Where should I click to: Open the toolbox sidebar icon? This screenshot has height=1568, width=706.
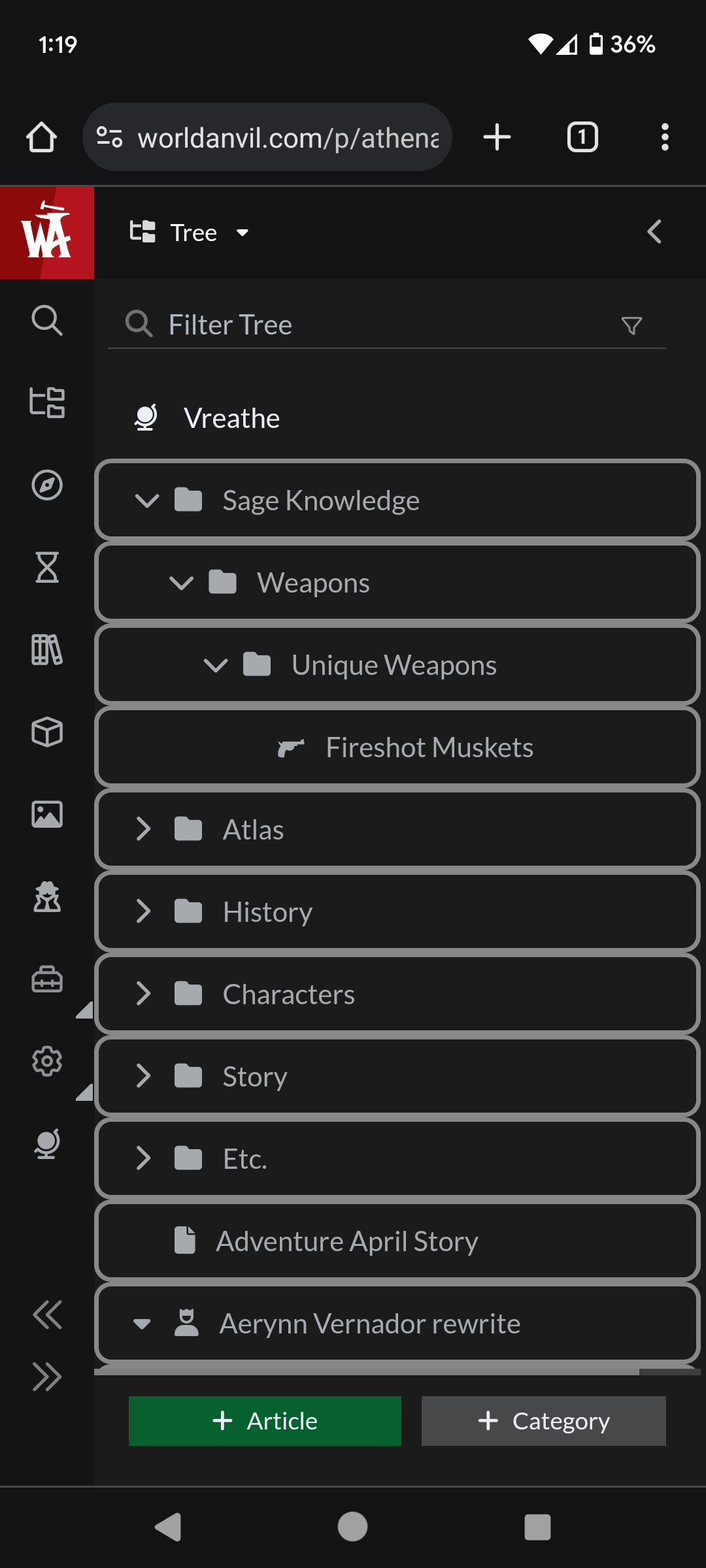47,979
